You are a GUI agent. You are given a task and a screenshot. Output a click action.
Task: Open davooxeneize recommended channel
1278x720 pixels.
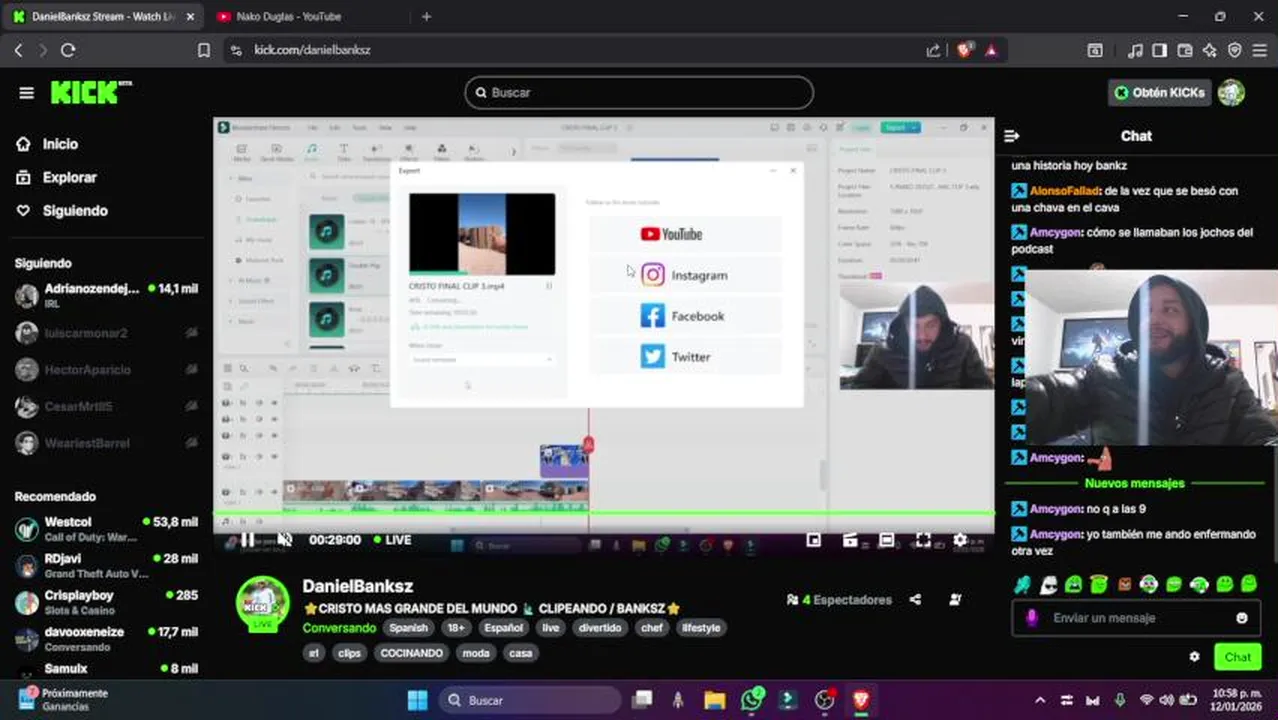[x=106, y=639]
